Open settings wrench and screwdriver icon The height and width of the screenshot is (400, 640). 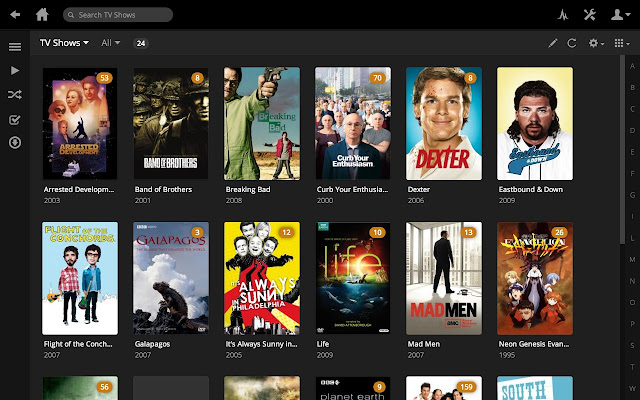pyautogui.click(x=590, y=15)
